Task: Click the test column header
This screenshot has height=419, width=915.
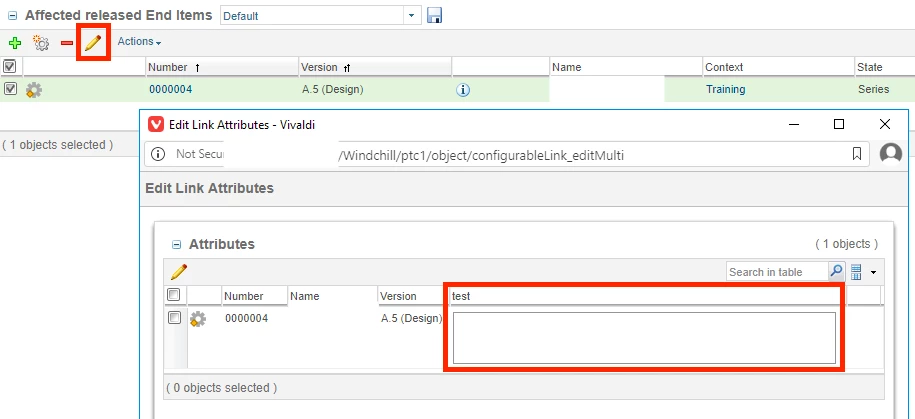Action: [x=647, y=296]
